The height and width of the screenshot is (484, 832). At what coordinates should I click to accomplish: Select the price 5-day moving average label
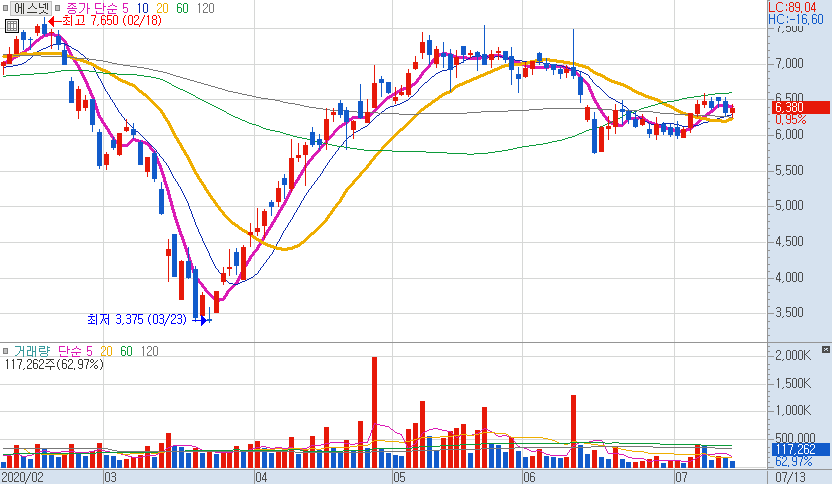(x=125, y=8)
